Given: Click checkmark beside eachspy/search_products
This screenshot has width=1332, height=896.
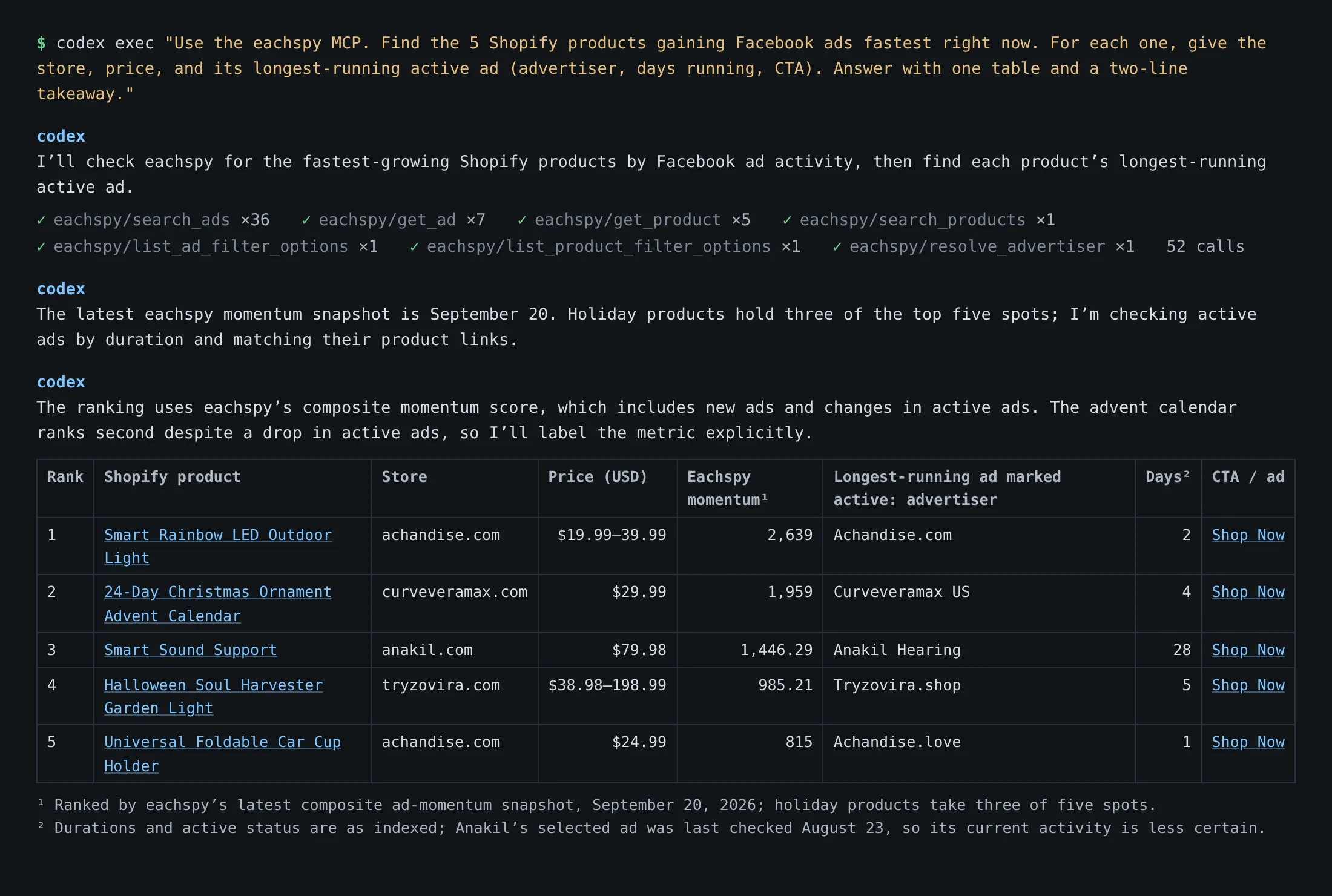Looking at the screenshot, I should click(x=787, y=220).
